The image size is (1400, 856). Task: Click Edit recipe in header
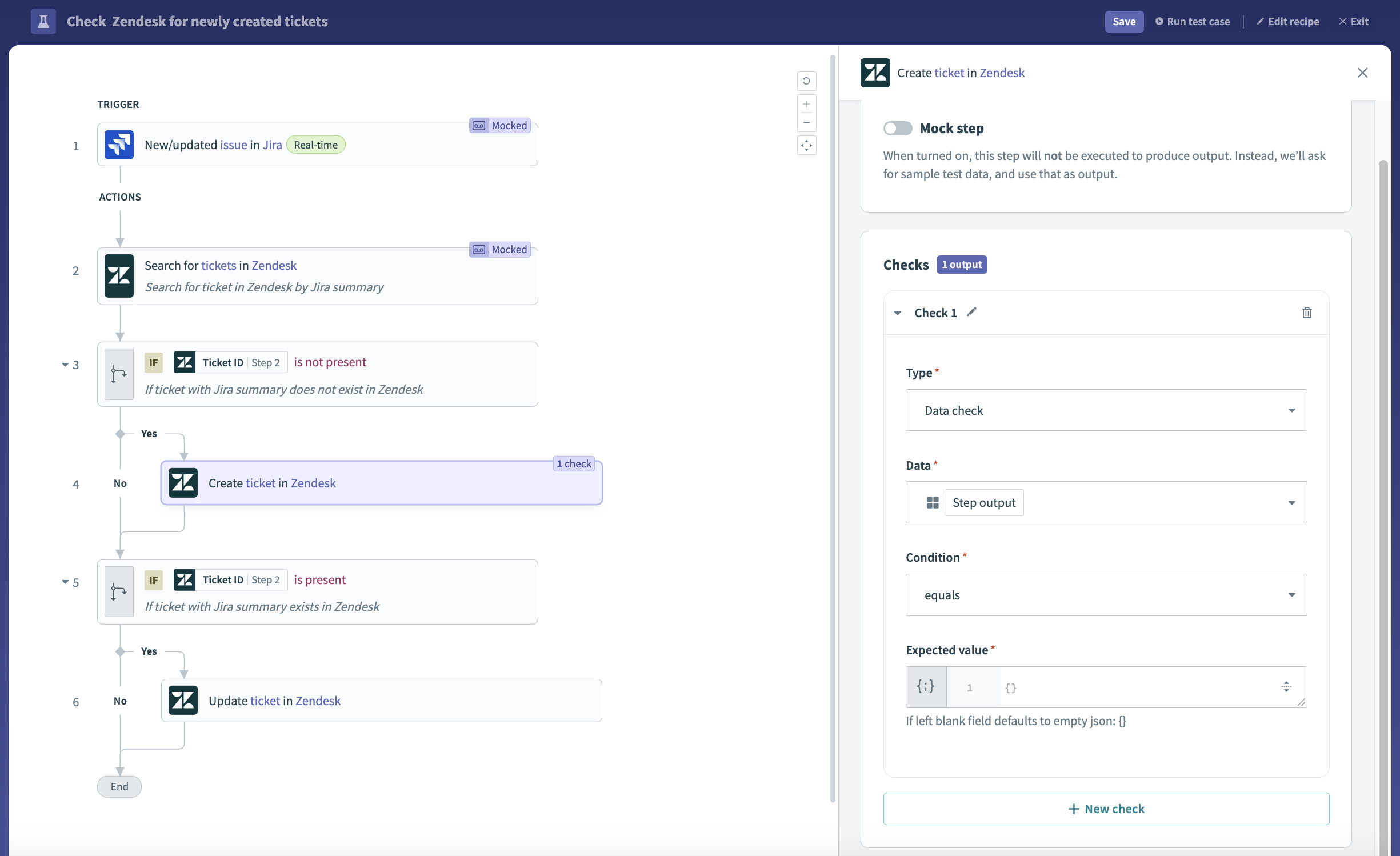[x=1288, y=22]
